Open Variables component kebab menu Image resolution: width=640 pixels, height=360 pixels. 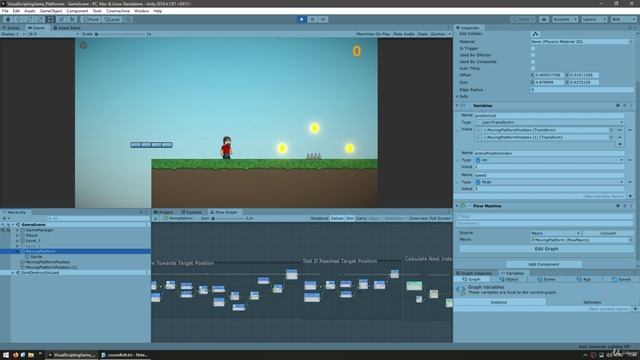(631, 105)
